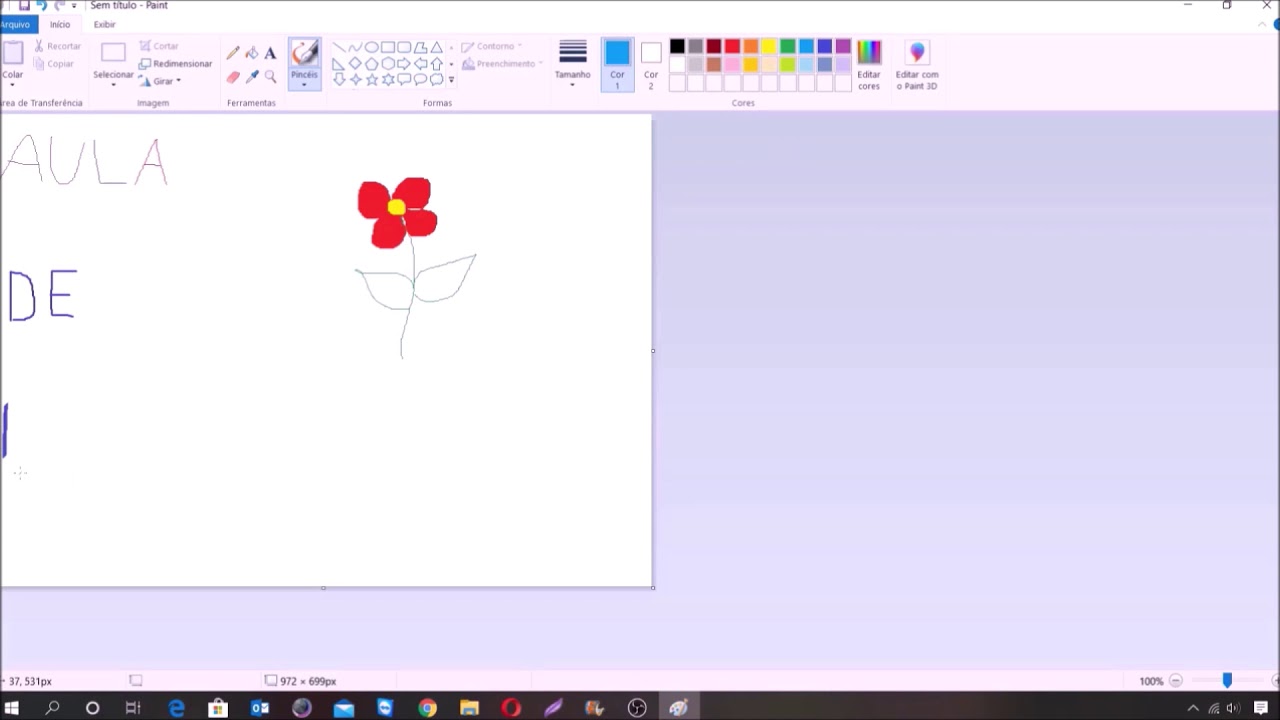Click the Undo arrow in title bar
The height and width of the screenshot is (720, 1280).
click(42, 6)
